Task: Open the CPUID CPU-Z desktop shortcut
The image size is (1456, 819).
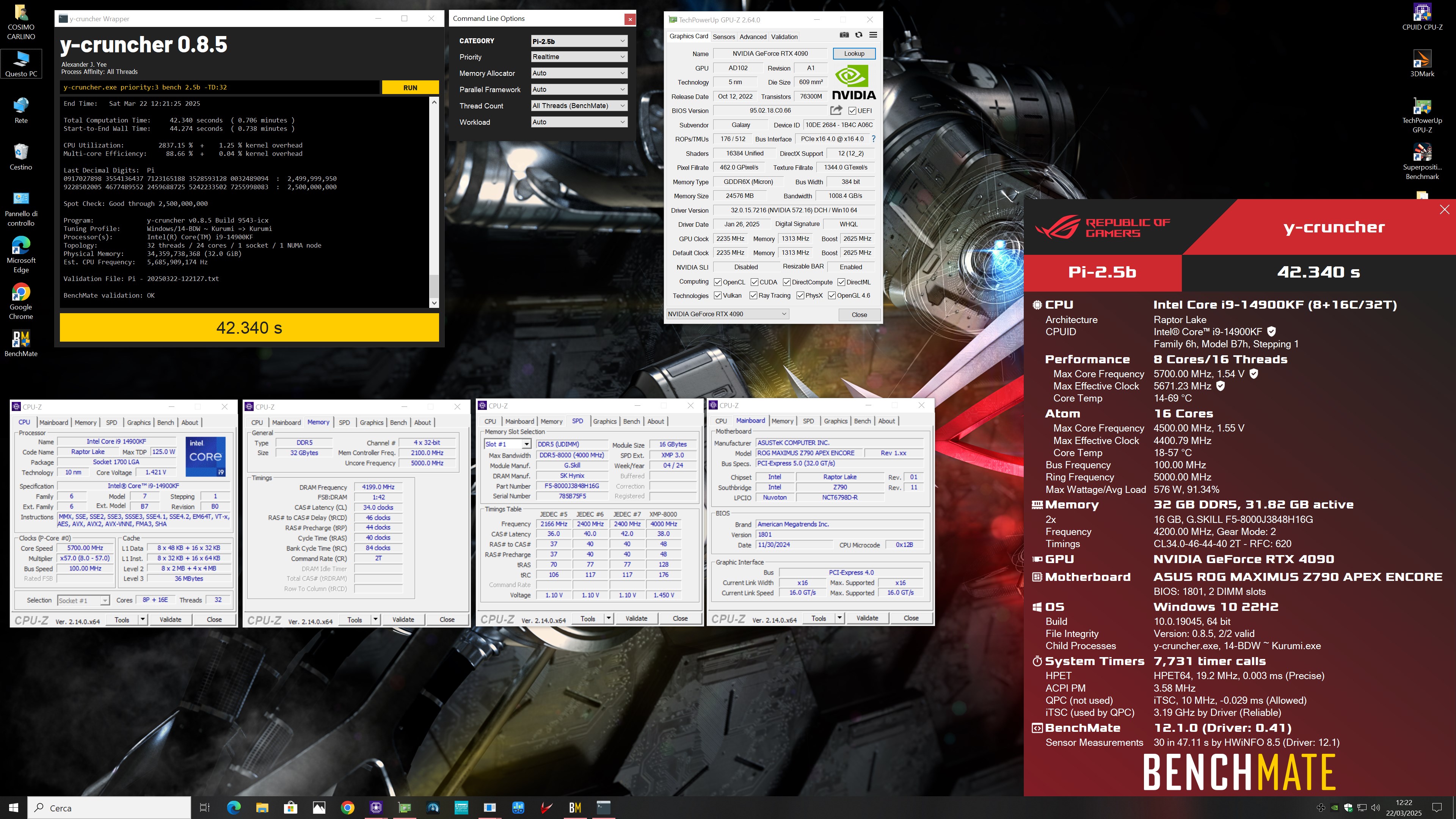Action: click(x=1422, y=17)
